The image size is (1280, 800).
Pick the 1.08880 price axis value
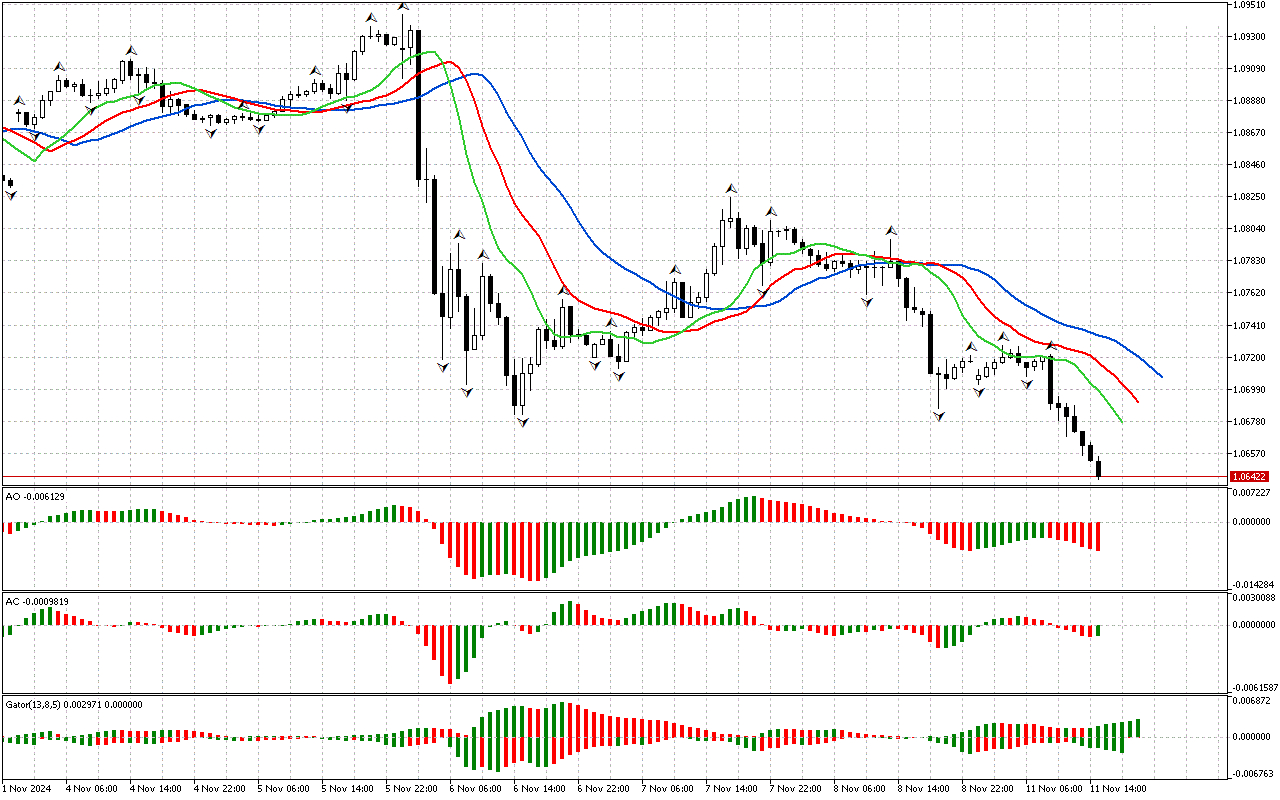click(1250, 100)
